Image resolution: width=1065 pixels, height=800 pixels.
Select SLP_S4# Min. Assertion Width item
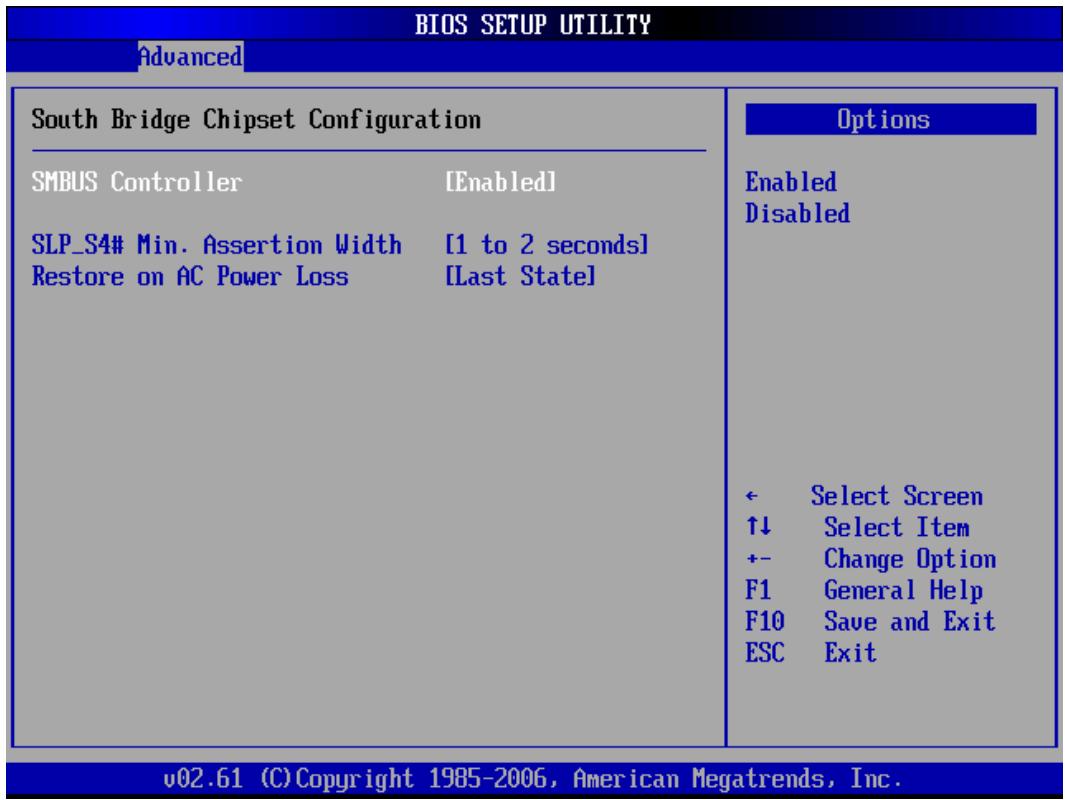coord(216,244)
